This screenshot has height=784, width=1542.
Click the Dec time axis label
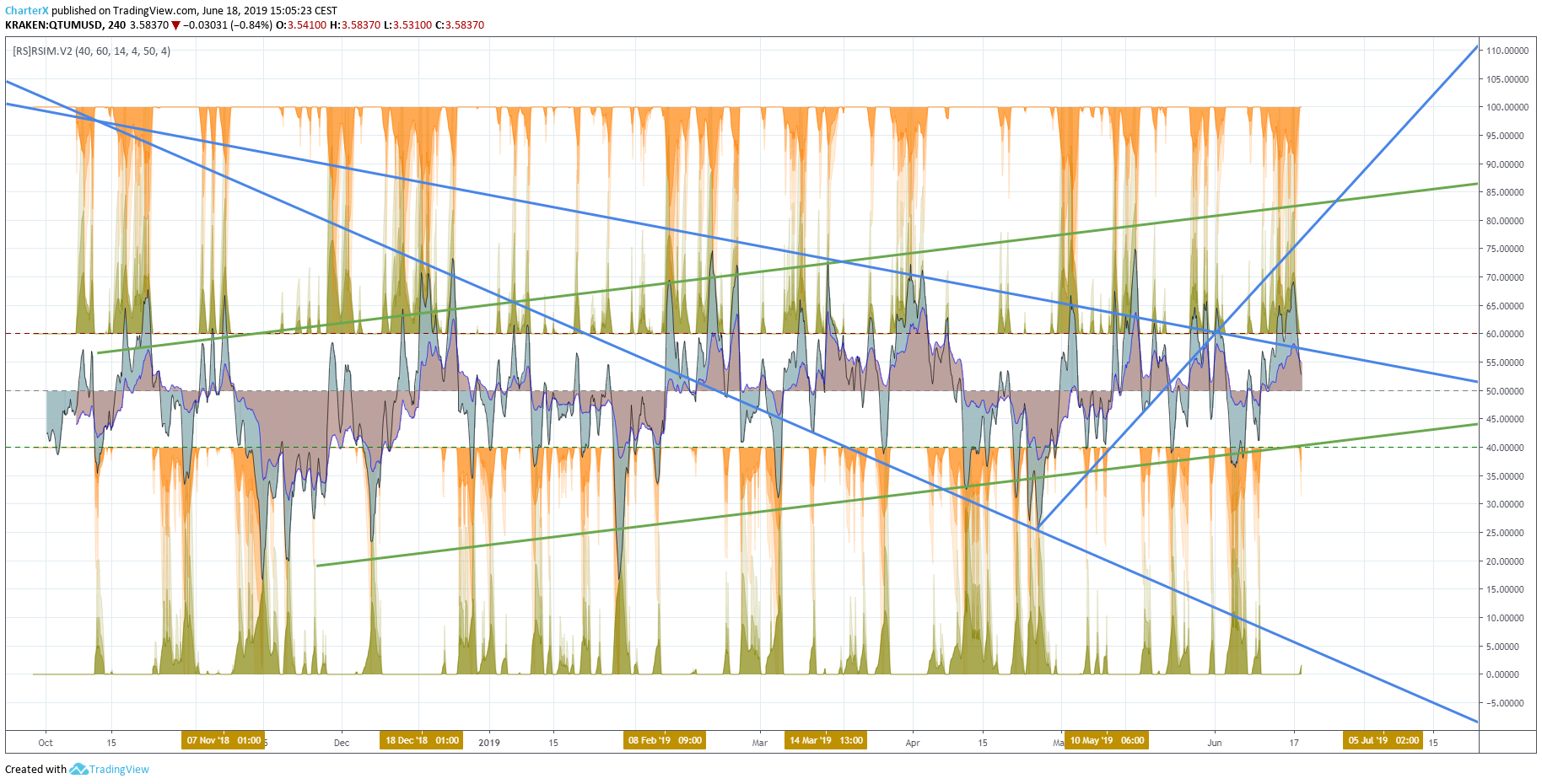click(342, 743)
